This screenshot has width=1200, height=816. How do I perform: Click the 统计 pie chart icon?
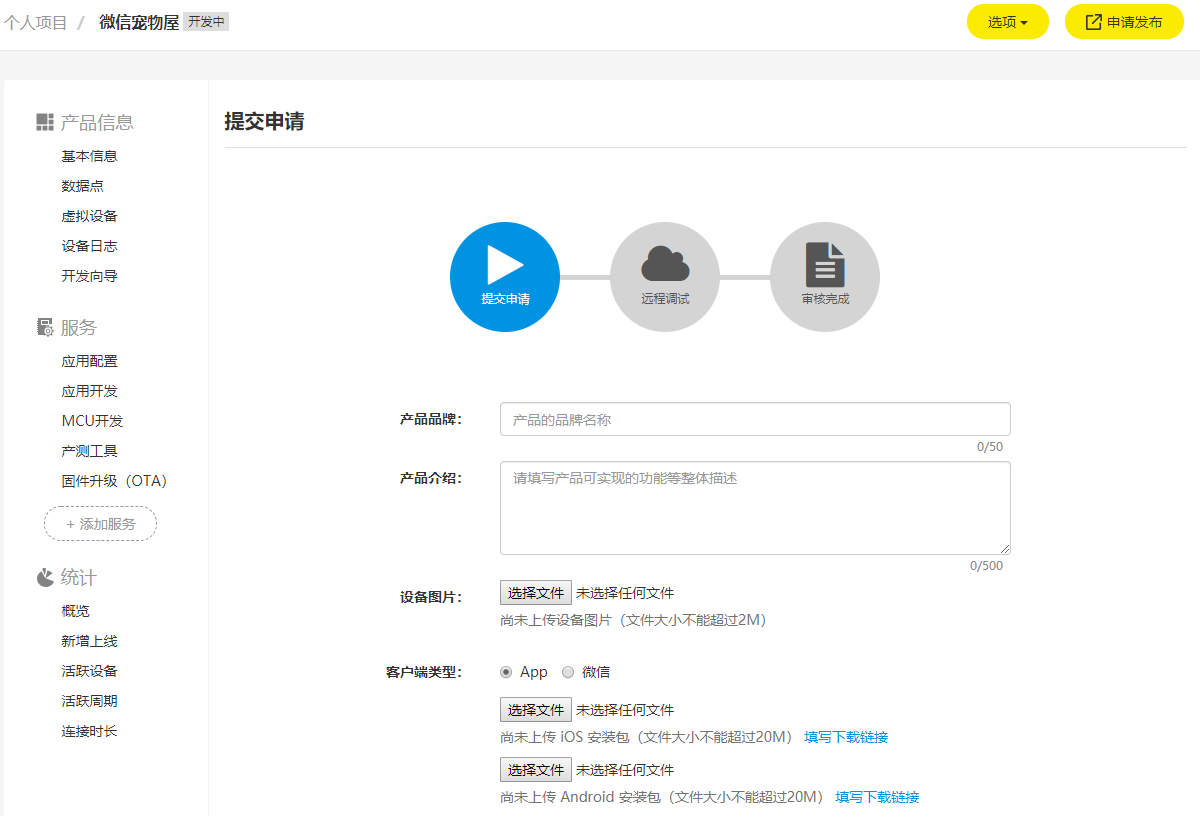click(x=44, y=576)
